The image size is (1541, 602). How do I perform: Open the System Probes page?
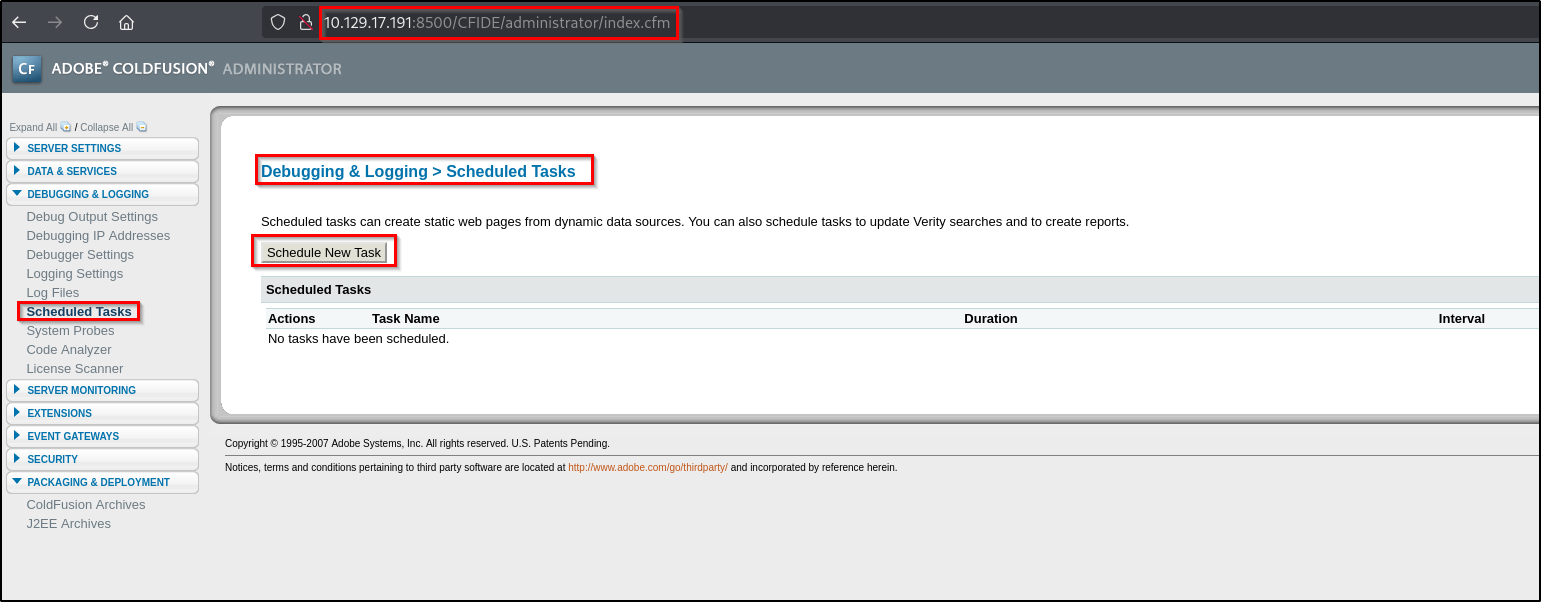tap(69, 330)
